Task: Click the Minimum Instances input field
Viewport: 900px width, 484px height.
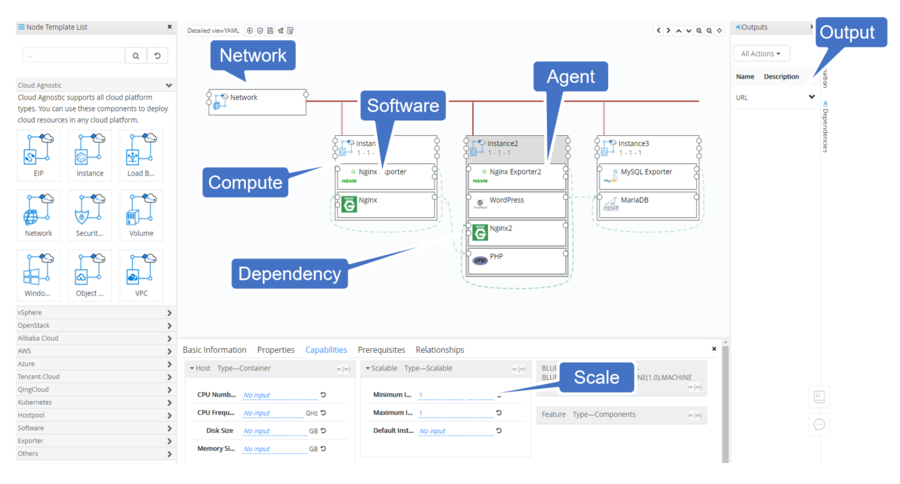Action: click(x=456, y=395)
